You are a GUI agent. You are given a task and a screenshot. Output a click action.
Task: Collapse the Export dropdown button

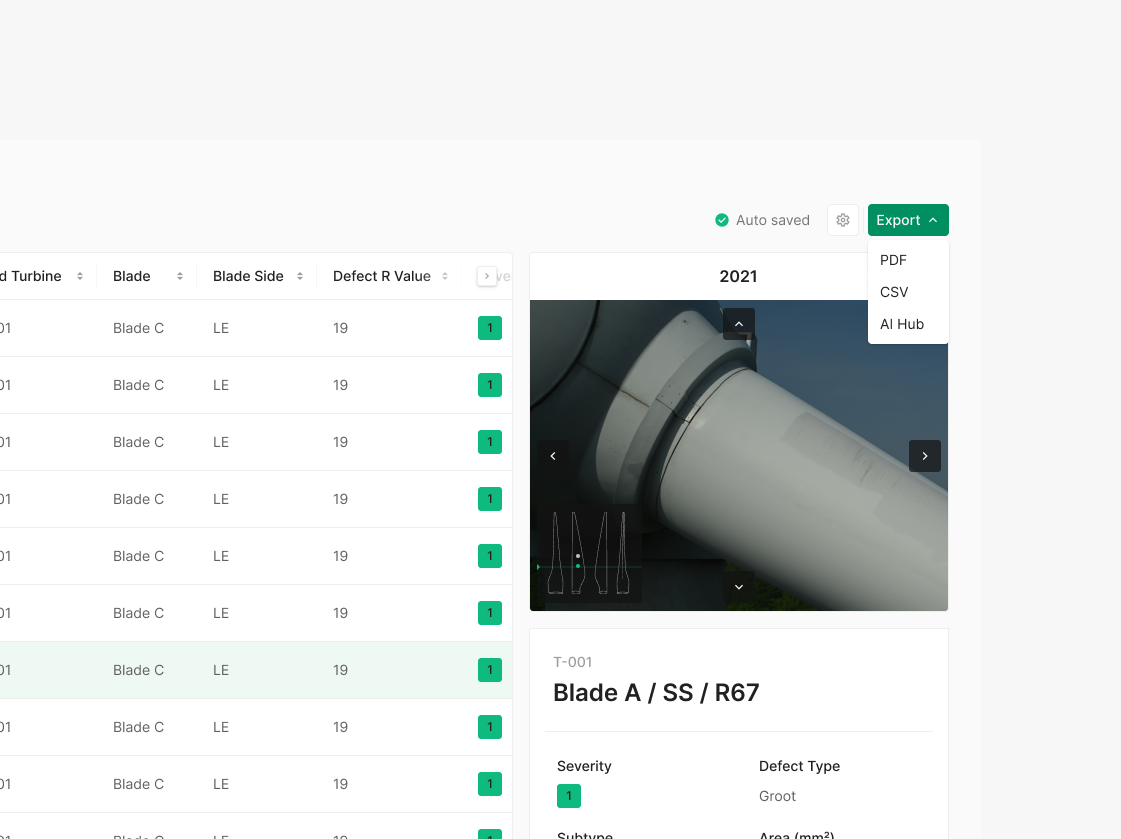click(907, 220)
